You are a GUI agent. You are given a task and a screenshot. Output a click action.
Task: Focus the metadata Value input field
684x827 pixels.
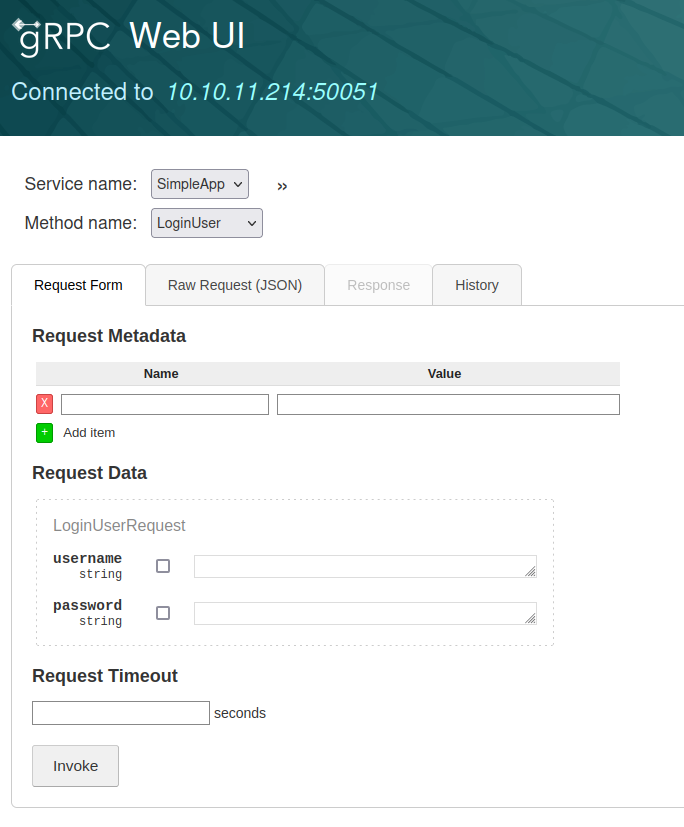click(448, 405)
